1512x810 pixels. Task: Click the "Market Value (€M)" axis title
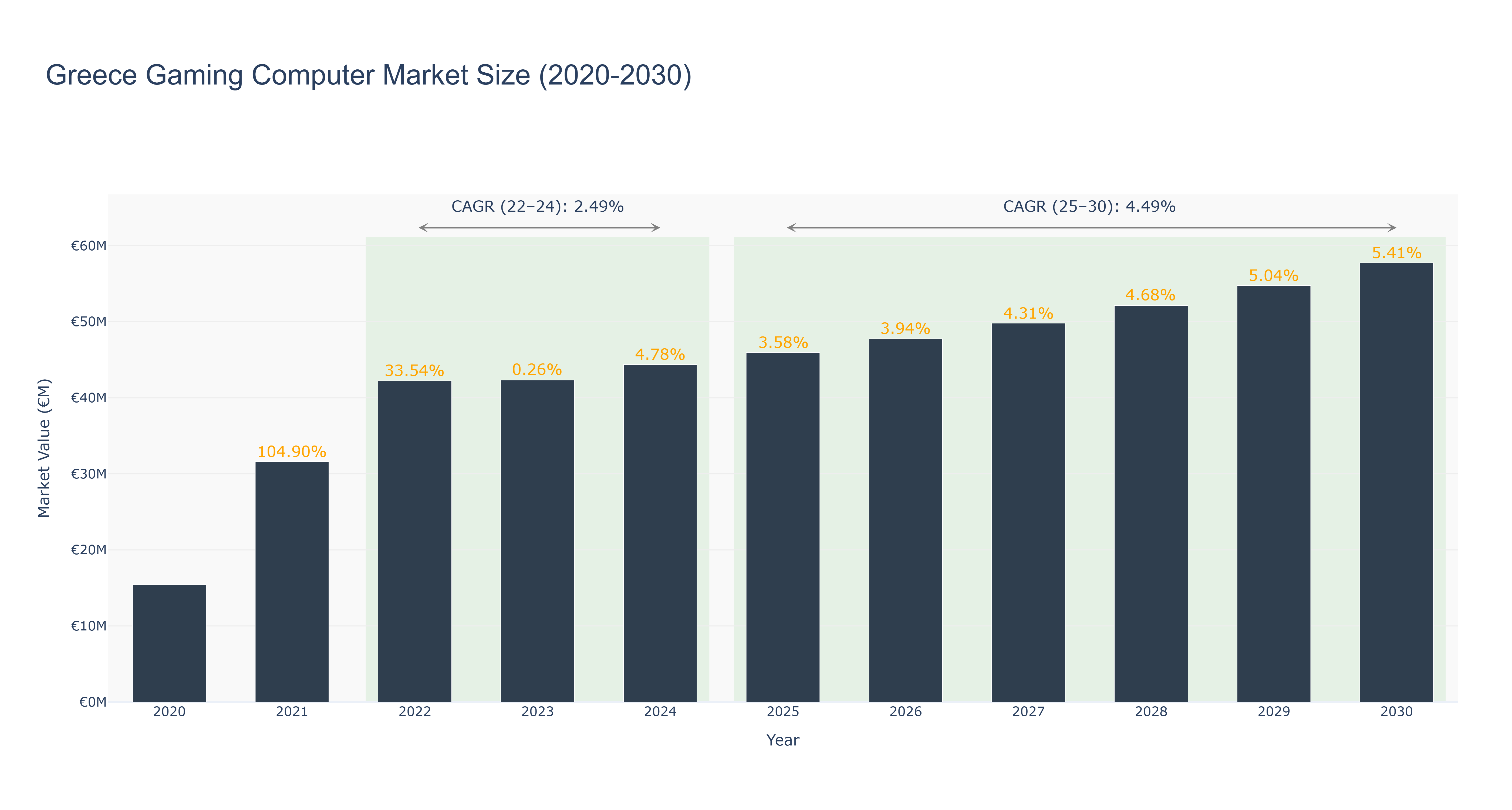click(44, 448)
